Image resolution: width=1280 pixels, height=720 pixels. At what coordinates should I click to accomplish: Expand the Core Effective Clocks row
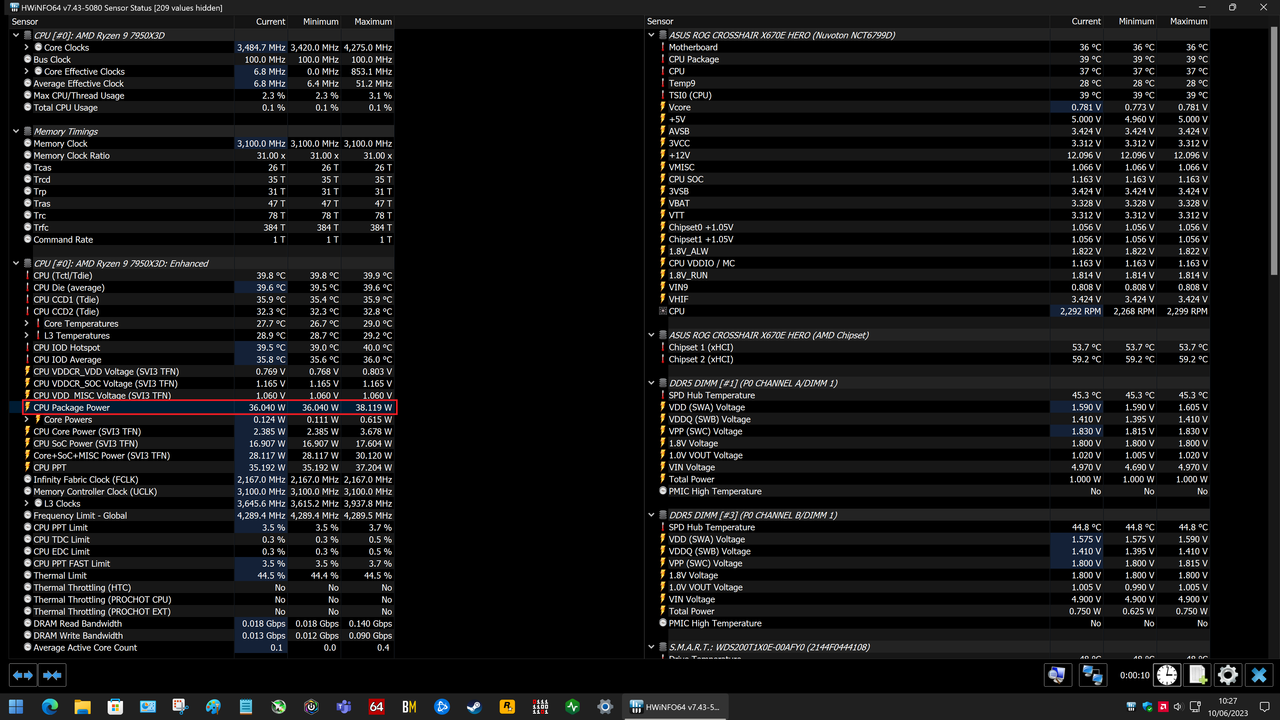(x=27, y=71)
